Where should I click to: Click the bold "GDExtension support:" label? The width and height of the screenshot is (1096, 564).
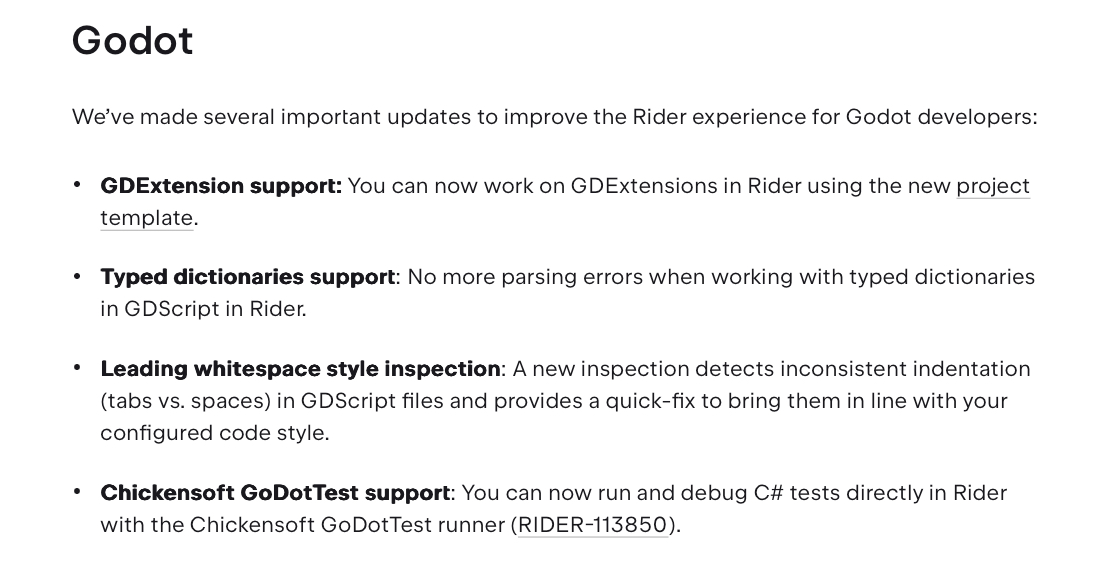[221, 186]
